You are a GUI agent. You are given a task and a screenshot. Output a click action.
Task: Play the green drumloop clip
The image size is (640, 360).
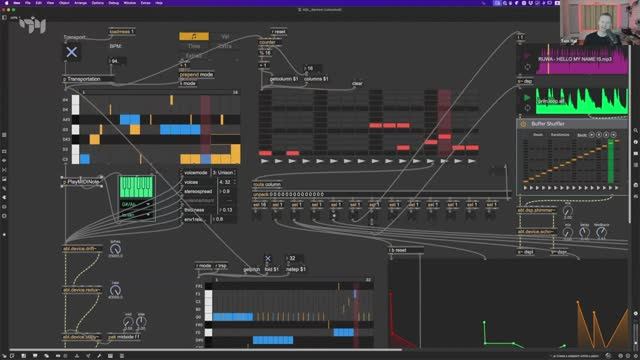point(527,98)
